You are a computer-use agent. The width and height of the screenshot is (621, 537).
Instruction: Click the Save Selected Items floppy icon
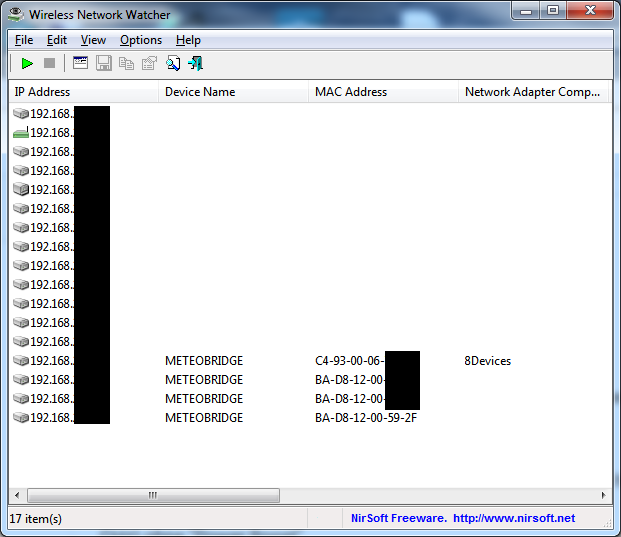coord(104,64)
